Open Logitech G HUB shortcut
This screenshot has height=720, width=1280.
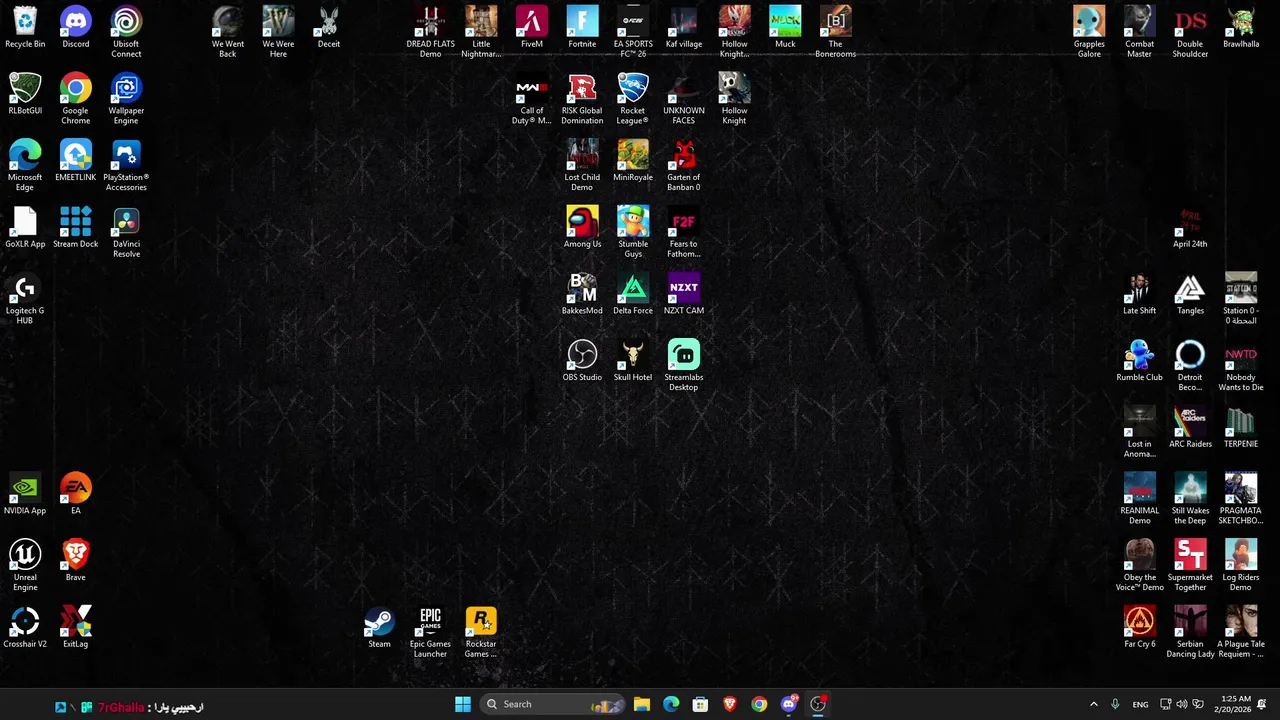pos(25,299)
